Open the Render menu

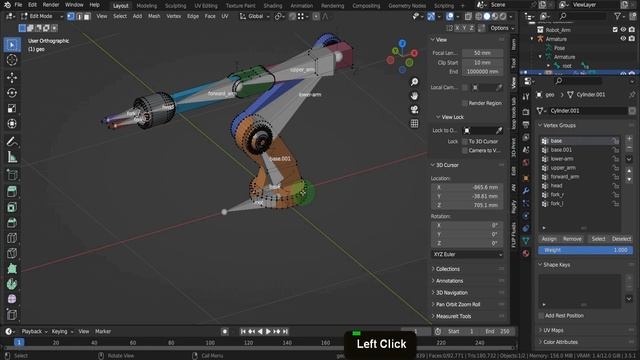51,5
